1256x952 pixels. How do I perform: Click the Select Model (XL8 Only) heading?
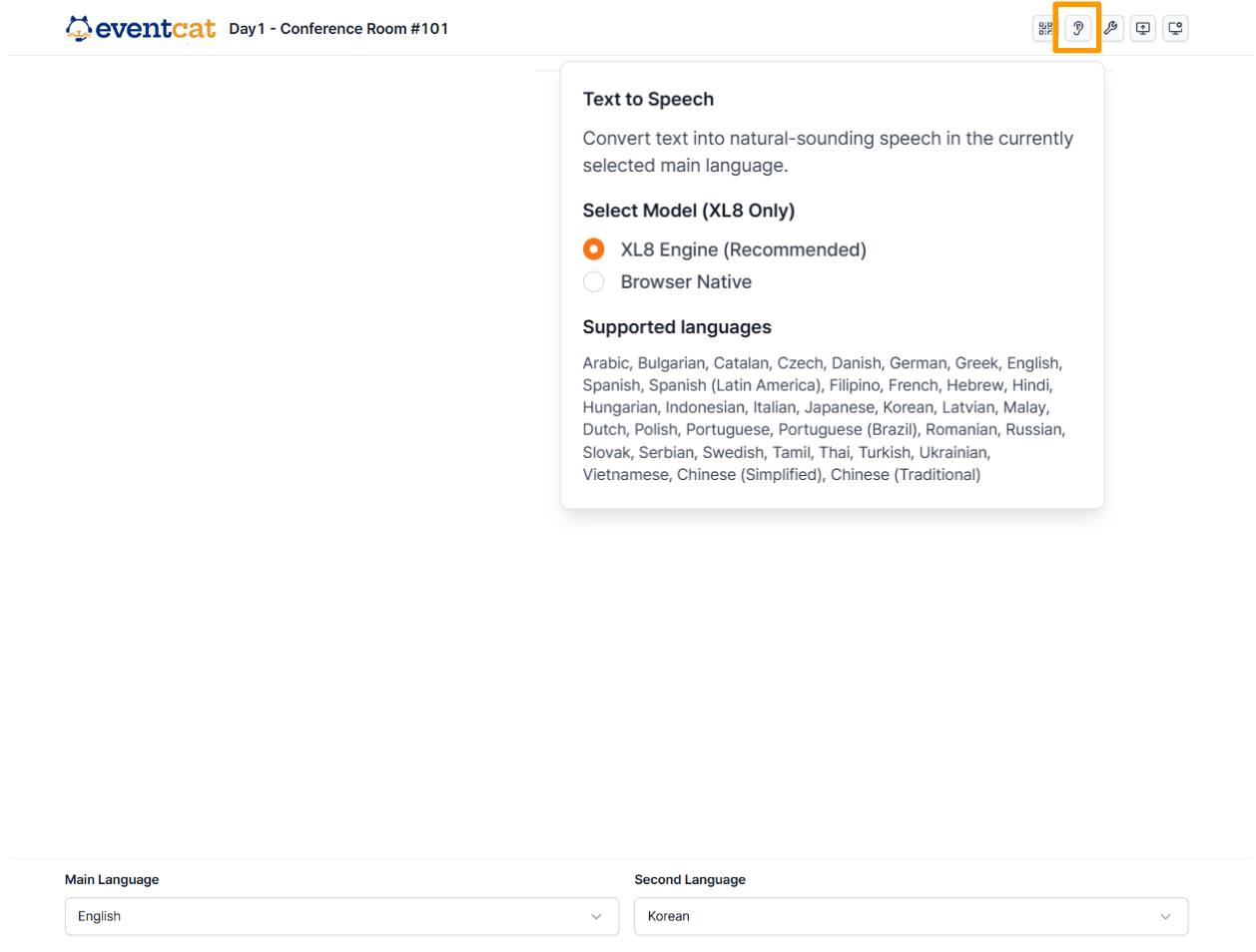tap(689, 211)
